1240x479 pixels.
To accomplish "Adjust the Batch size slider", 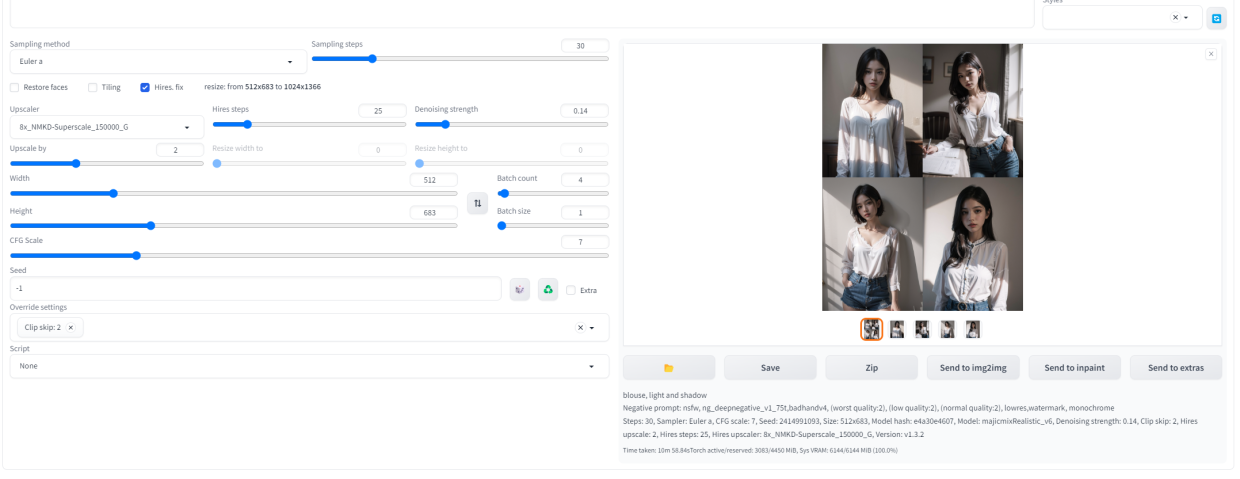I will tap(553, 226).
